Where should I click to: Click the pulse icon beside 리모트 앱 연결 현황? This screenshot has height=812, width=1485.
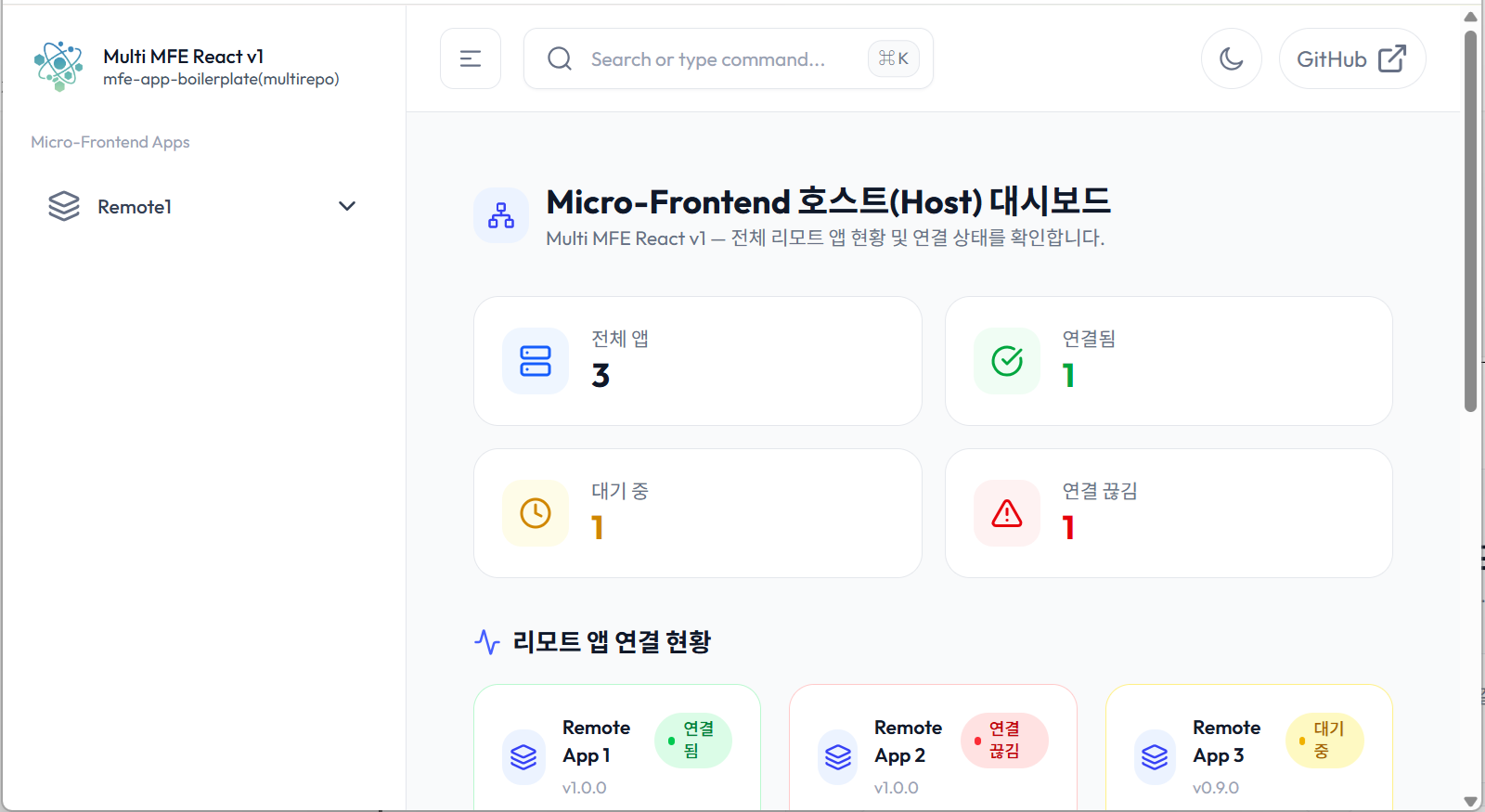tap(486, 641)
